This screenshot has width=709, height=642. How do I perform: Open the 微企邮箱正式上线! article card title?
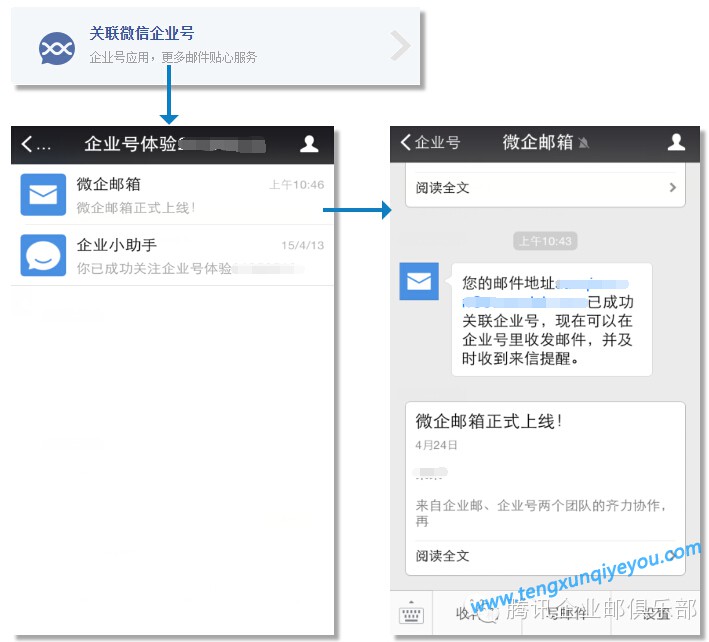[489, 421]
